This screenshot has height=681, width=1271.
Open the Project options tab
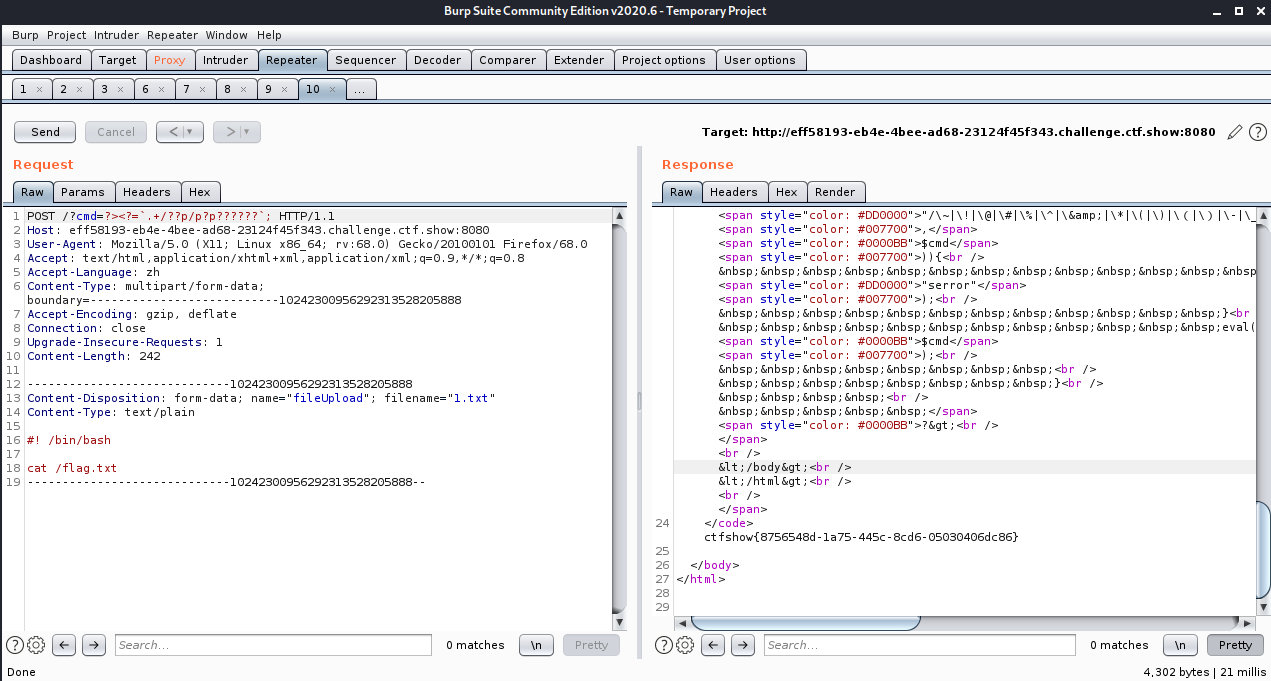[x=664, y=60]
